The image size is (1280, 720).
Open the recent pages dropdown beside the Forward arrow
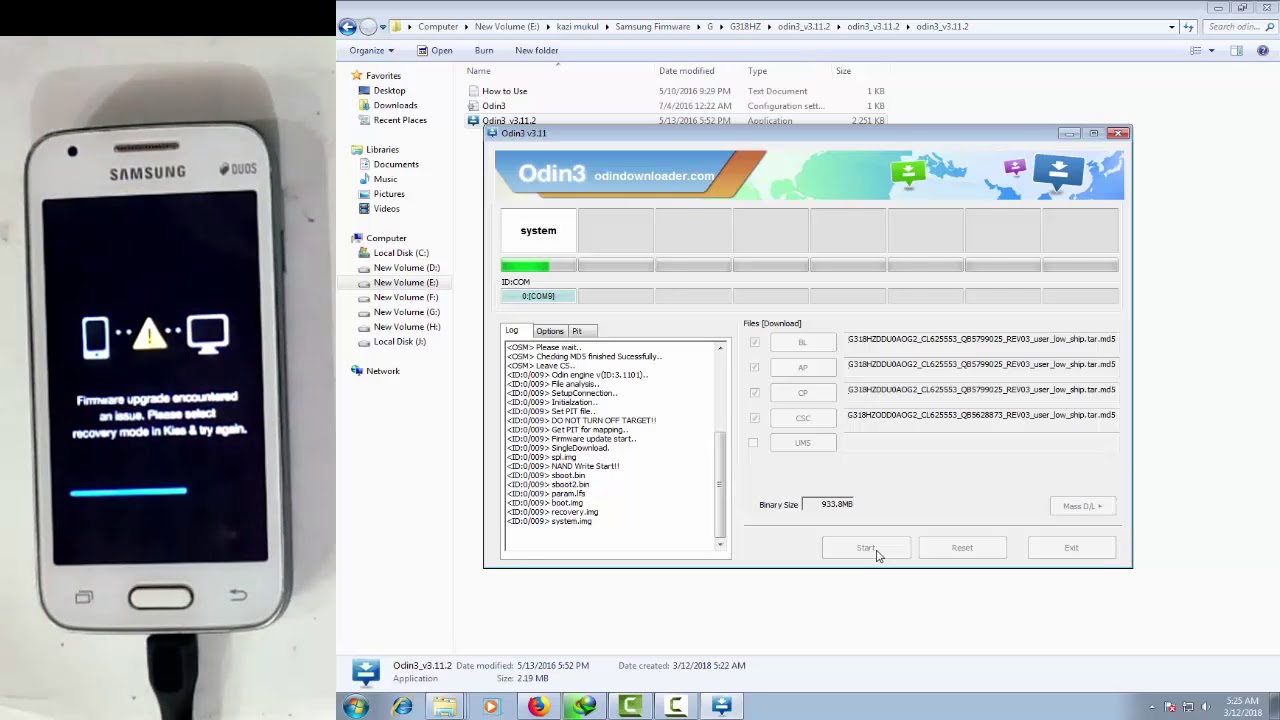(x=382, y=27)
